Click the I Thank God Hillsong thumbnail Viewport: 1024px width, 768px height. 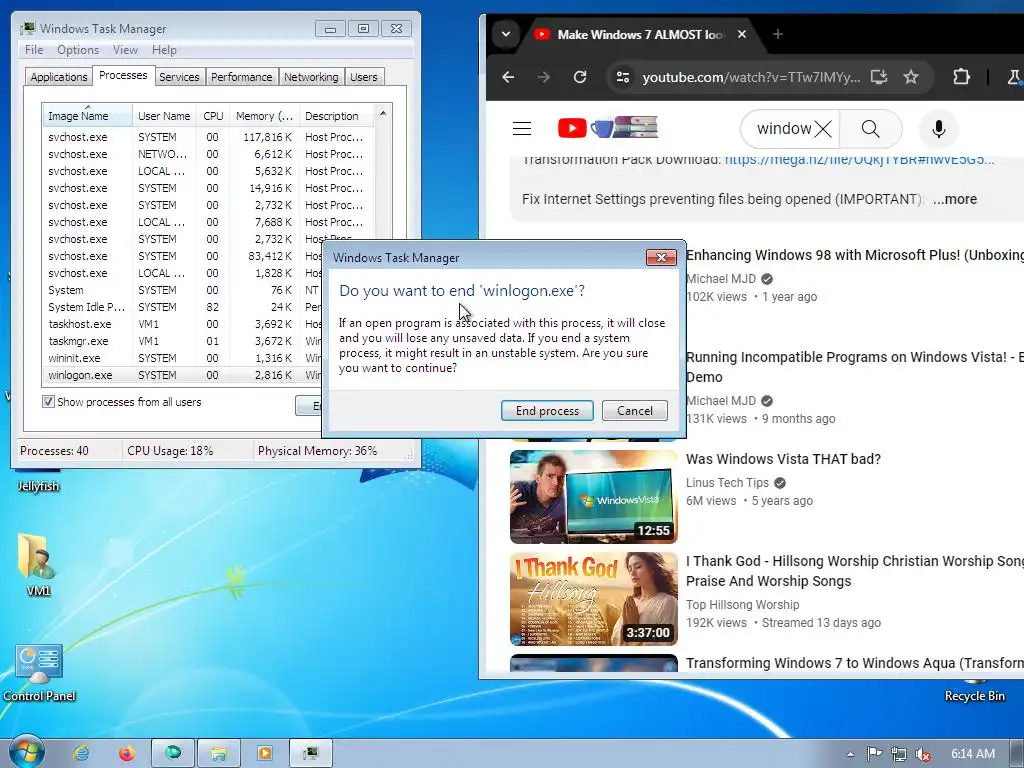[594, 599]
